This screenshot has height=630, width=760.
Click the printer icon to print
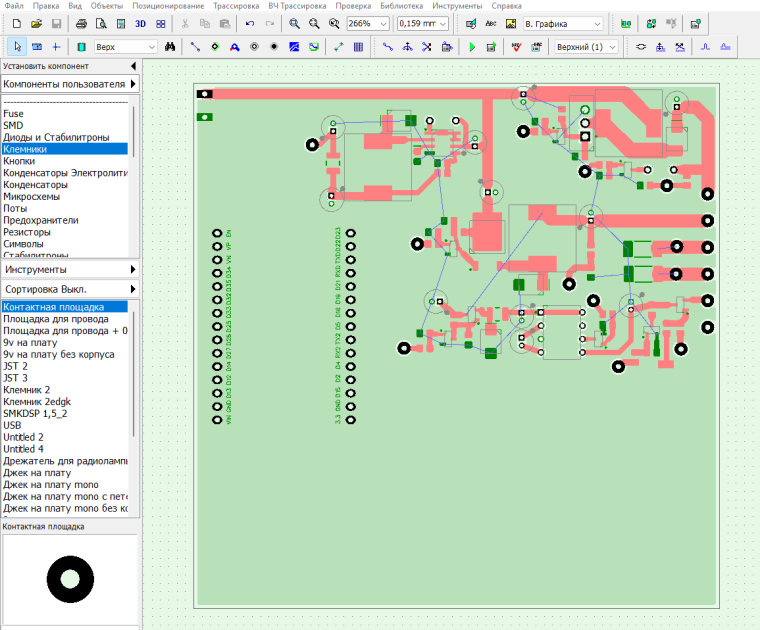(81, 23)
